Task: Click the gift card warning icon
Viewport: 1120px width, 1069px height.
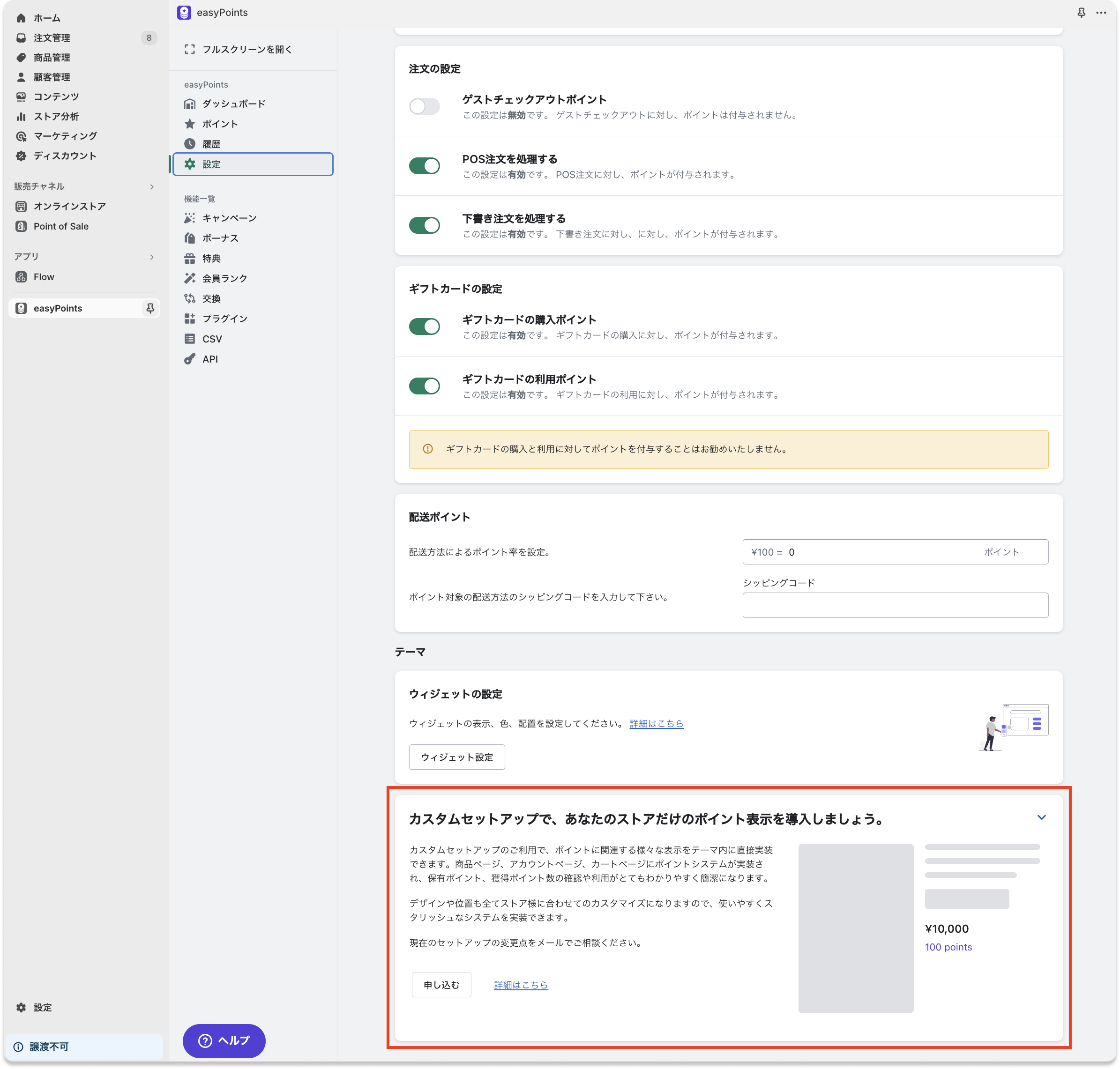Action: 428,449
